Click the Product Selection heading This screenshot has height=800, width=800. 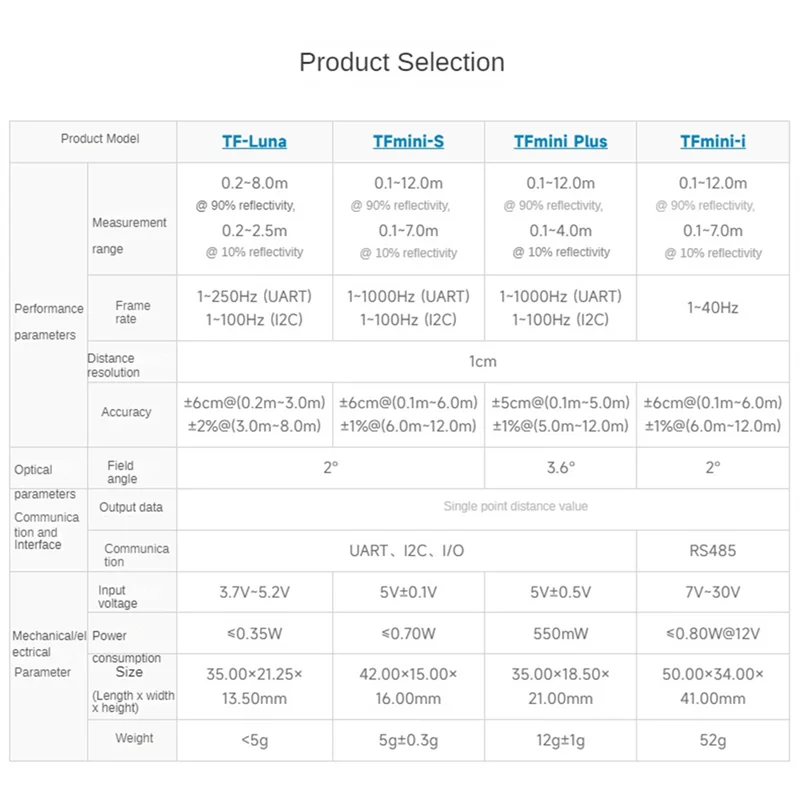click(x=401, y=62)
